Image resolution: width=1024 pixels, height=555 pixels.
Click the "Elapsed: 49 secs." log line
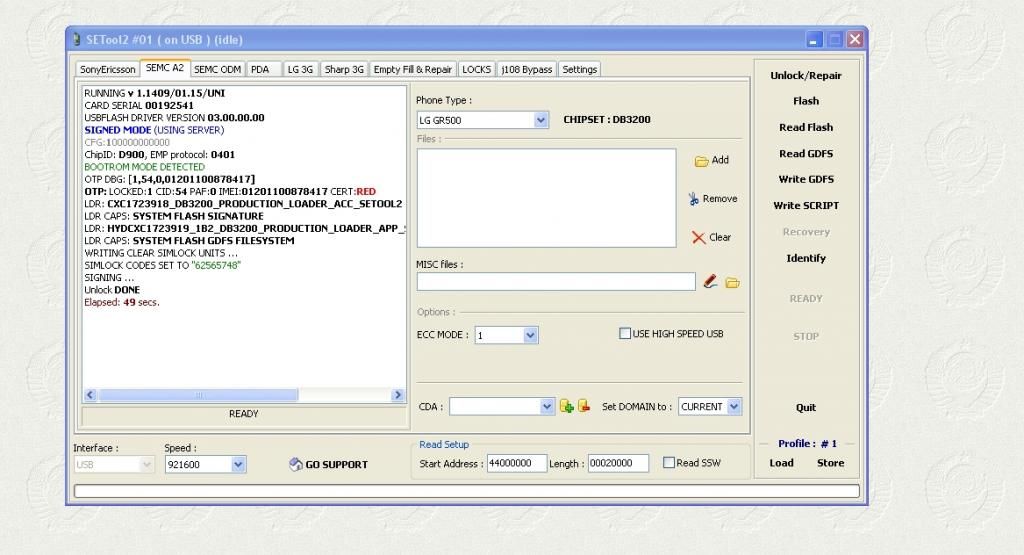[x=121, y=302]
